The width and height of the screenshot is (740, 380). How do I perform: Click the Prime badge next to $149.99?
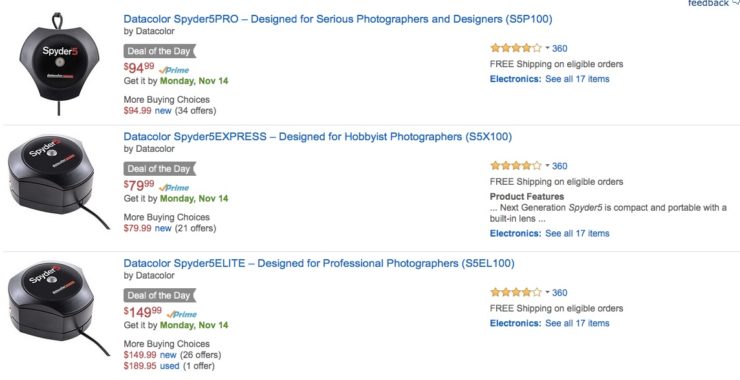(182, 314)
